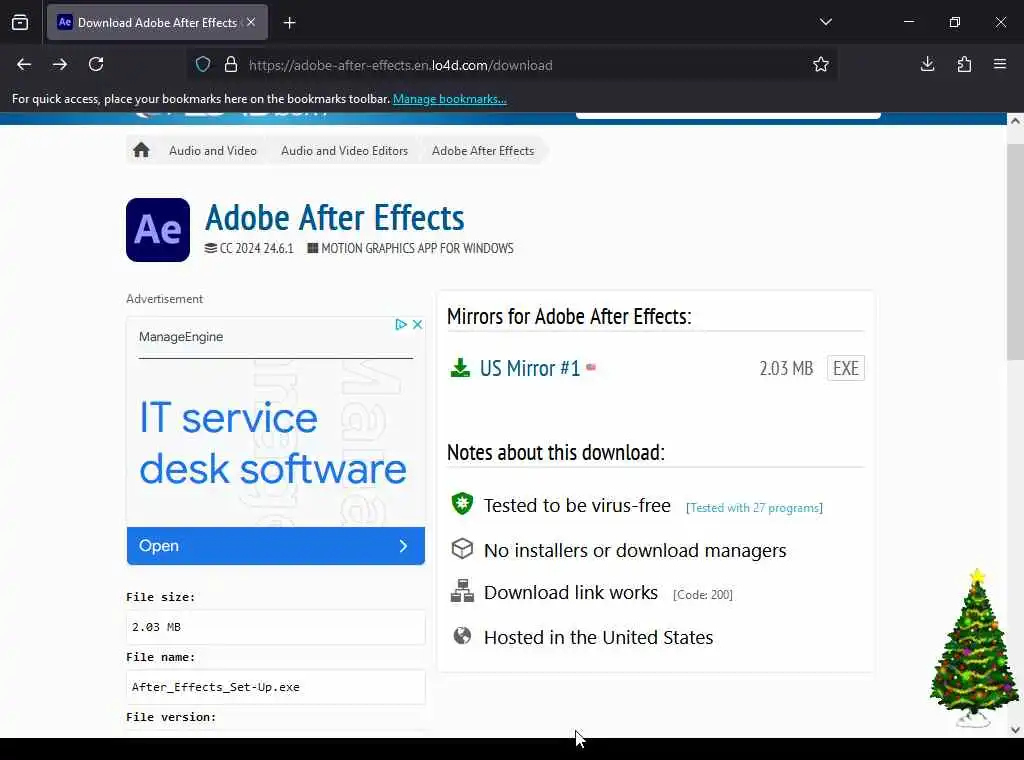Open Tested with 27 programs link
The width and height of the screenshot is (1024, 760).
[754, 508]
